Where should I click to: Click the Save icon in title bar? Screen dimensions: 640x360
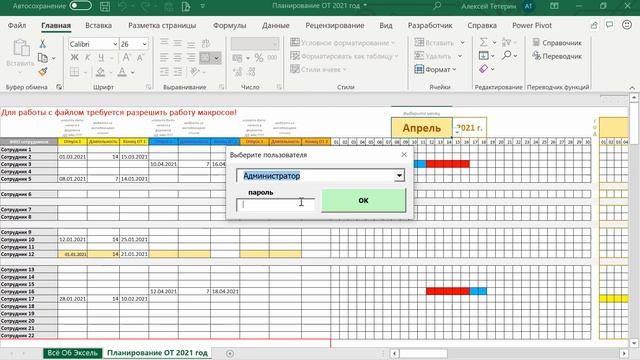click(105, 6)
